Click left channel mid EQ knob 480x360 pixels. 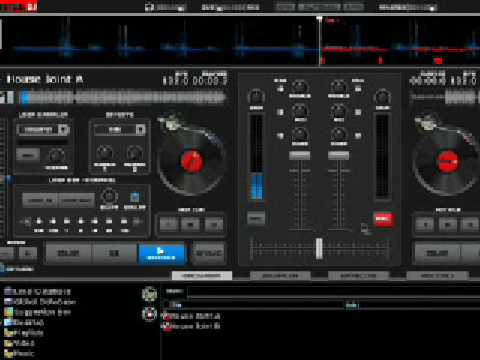pos(300,110)
